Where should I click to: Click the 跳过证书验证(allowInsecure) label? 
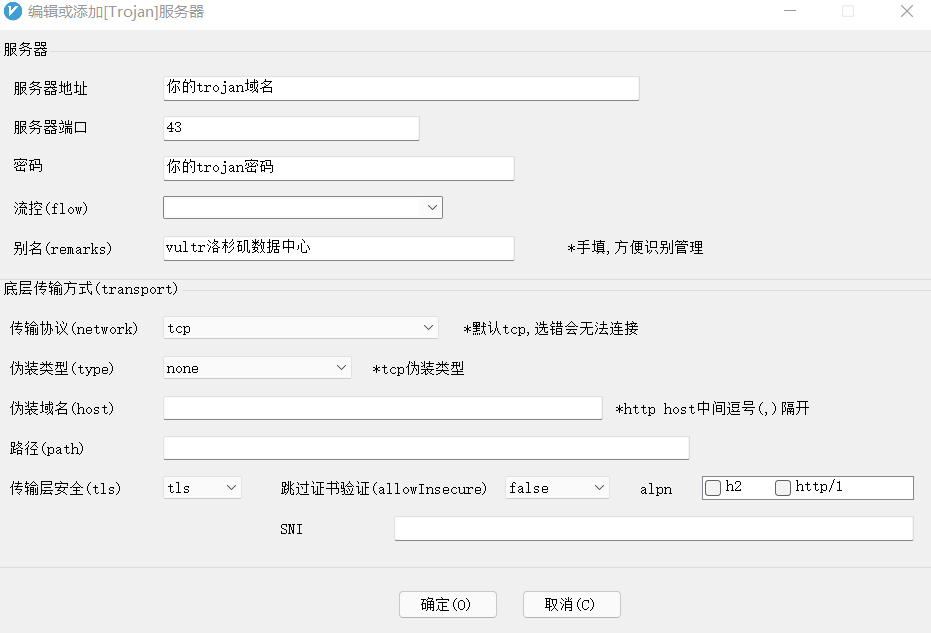384,488
